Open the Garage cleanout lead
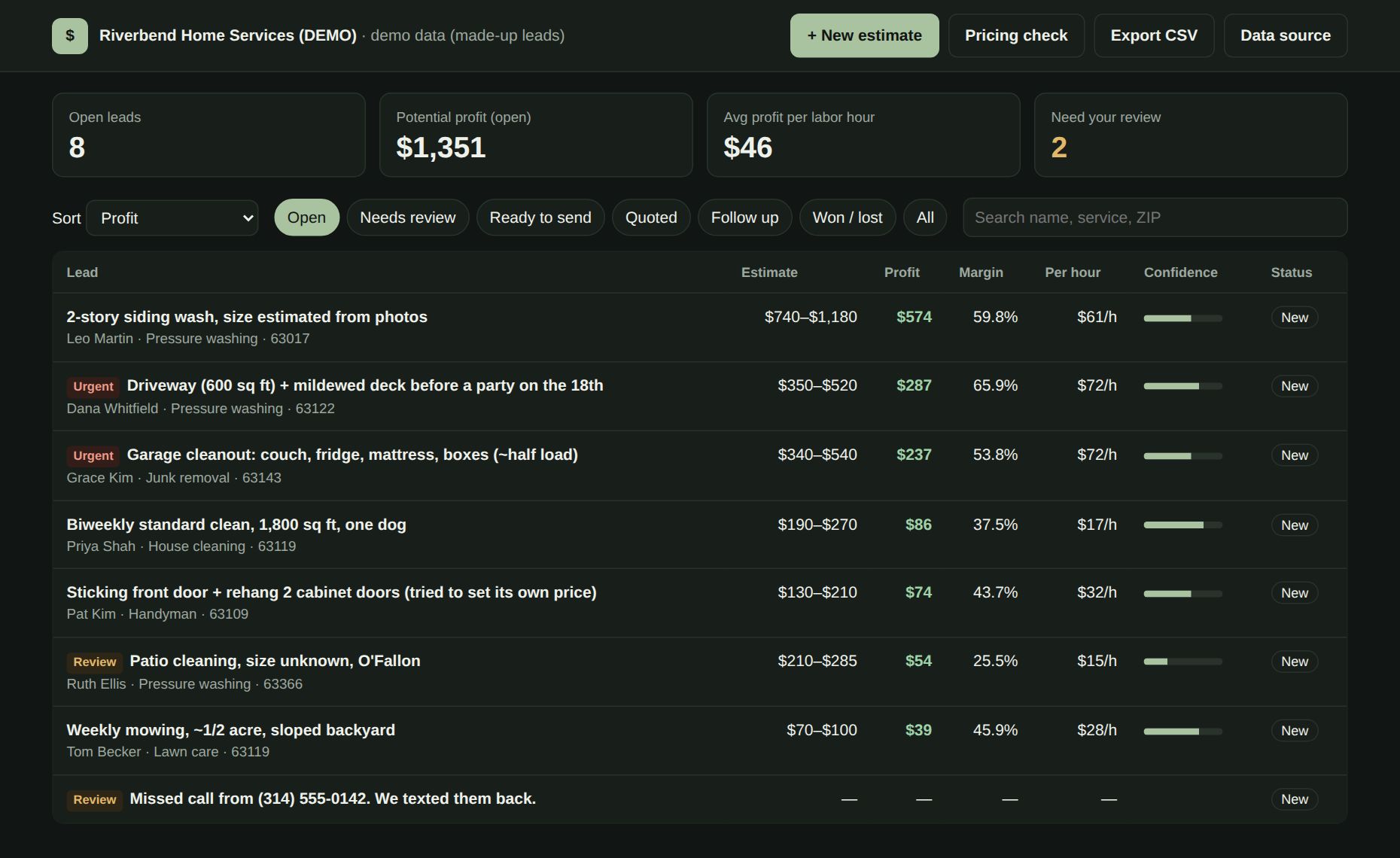The height and width of the screenshot is (858, 1400). click(699, 466)
